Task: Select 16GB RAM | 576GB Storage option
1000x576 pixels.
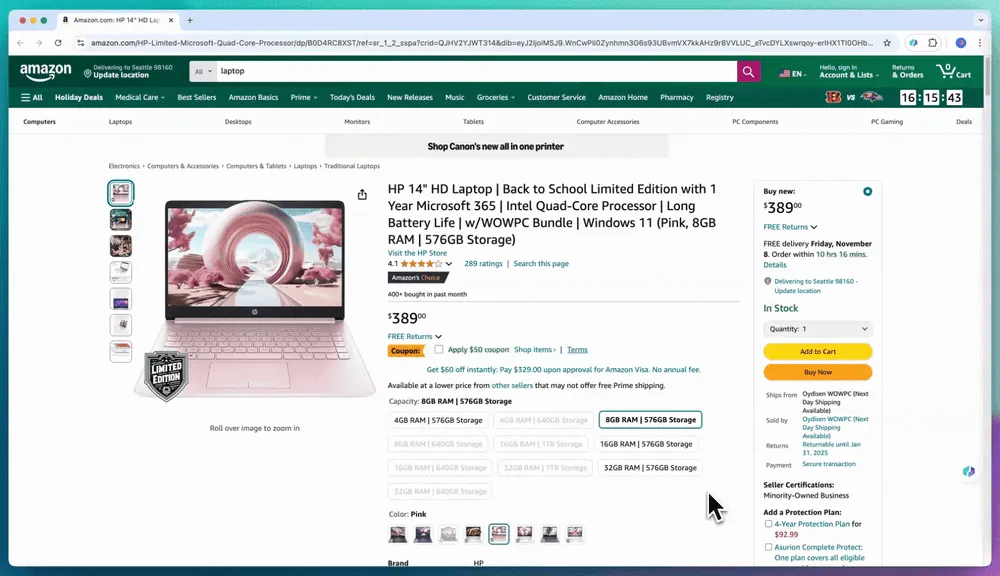Action: (x=646, y=444)
